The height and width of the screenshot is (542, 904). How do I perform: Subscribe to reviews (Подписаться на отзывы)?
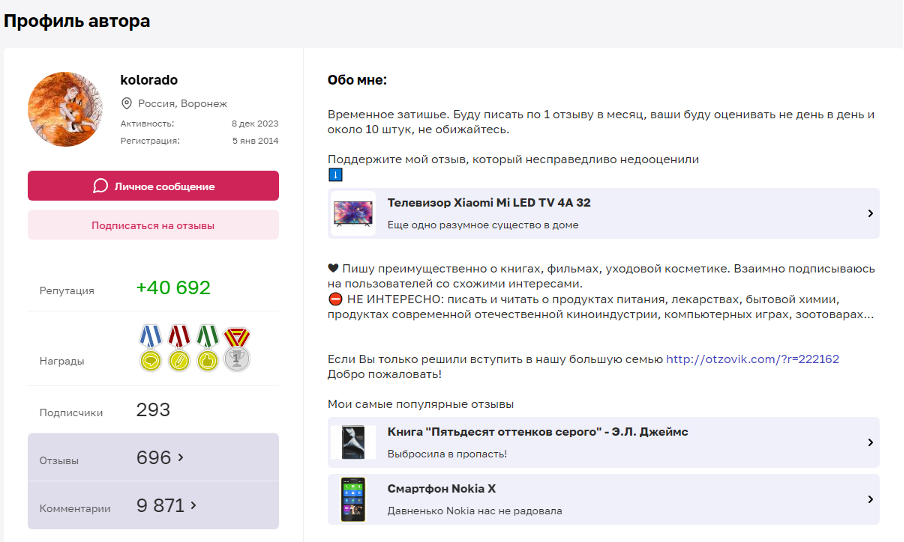coord(153,225)
